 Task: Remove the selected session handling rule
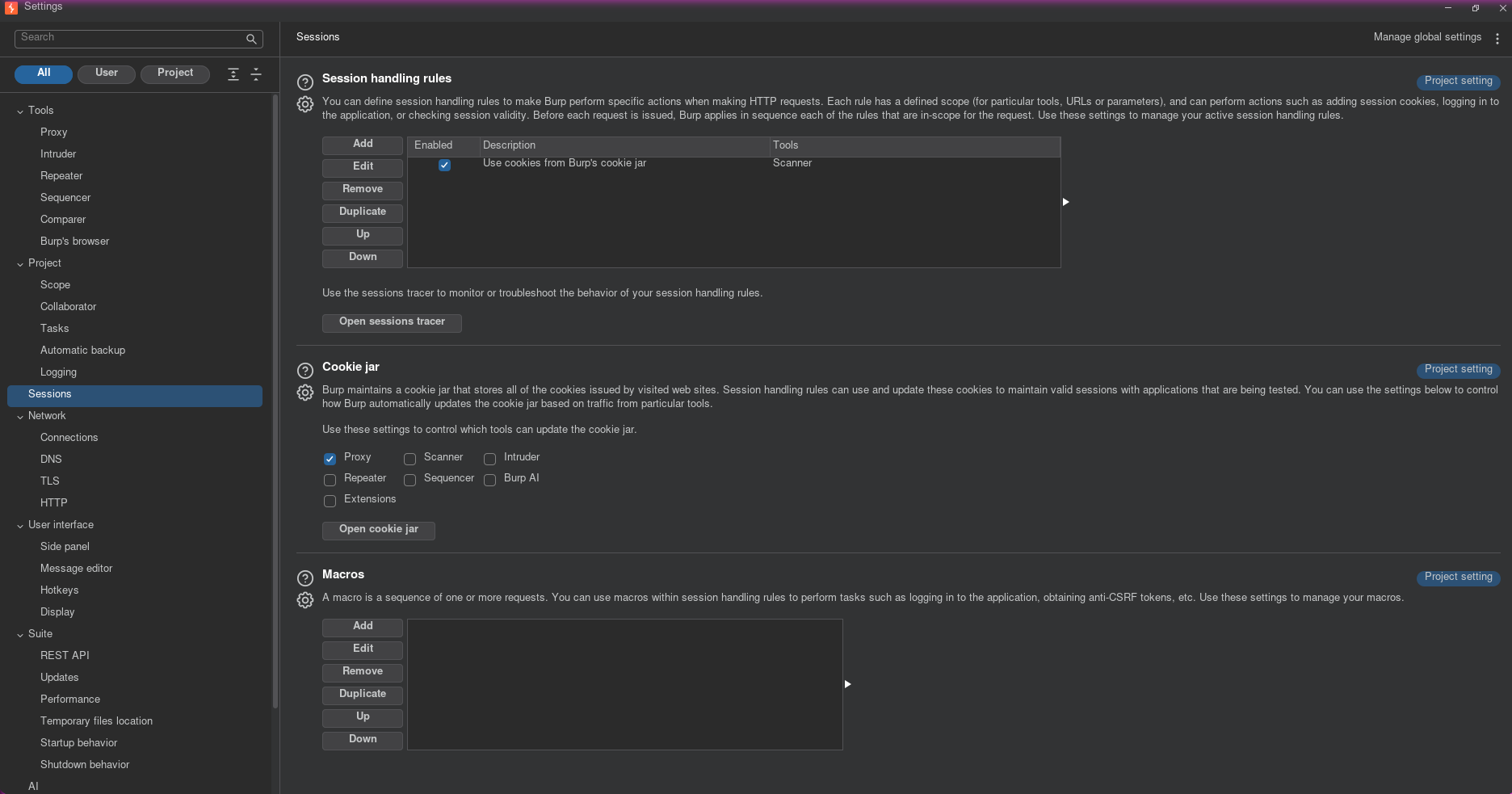(363, 190)
